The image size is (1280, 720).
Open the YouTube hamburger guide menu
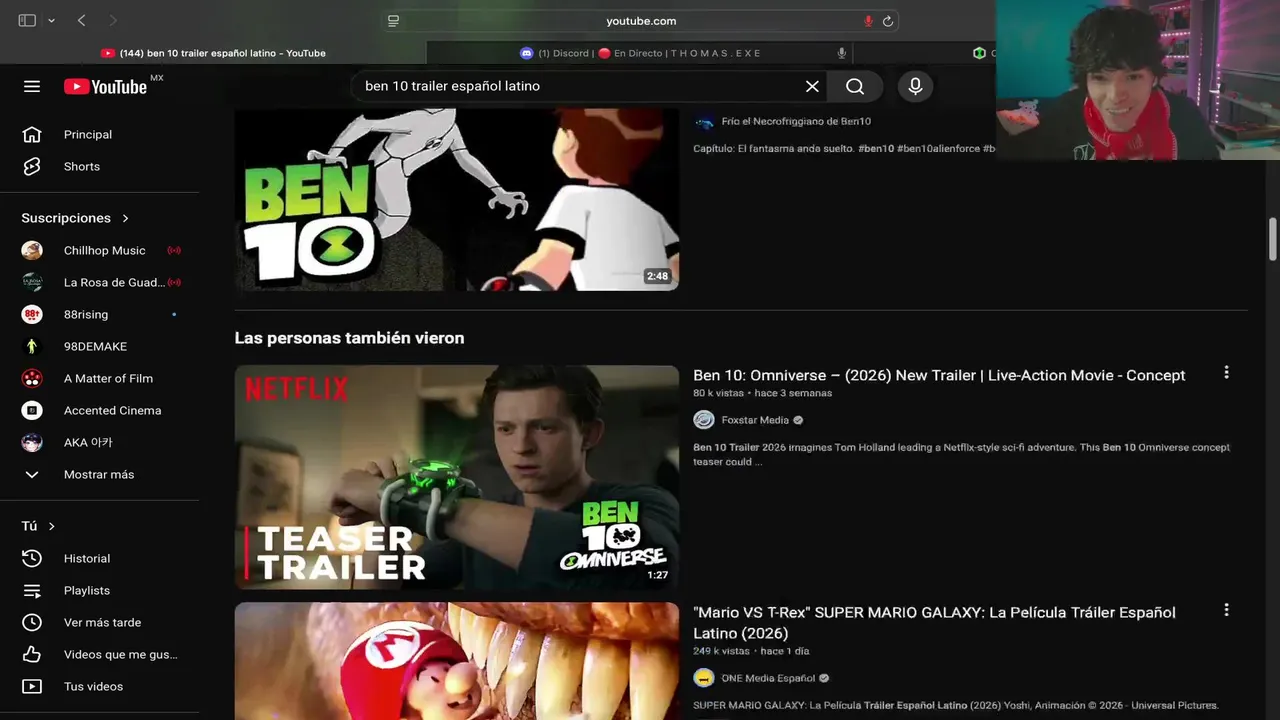pos(32,86)
